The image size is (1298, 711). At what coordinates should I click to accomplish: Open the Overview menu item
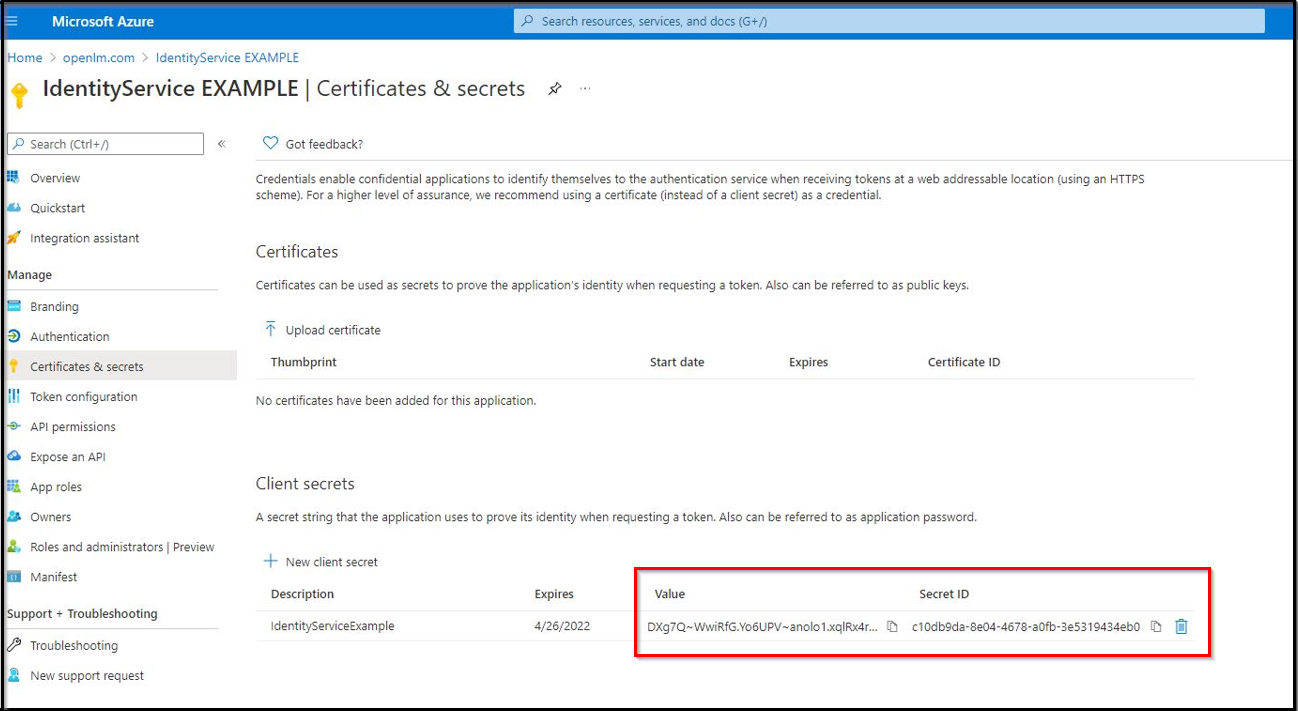click(55, 178)
